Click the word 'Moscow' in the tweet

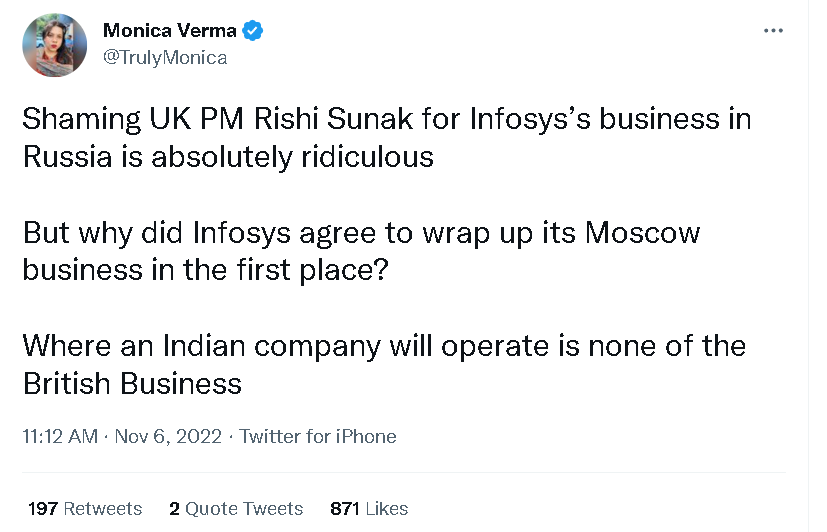[642, 234]
